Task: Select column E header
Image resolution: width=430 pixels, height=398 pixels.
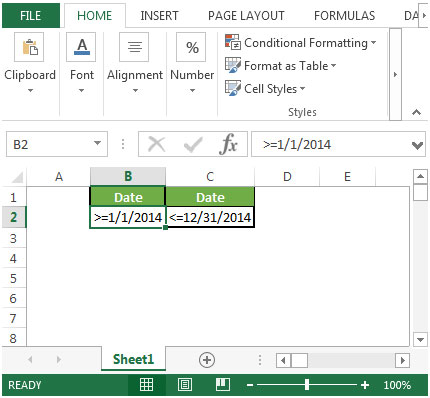Action: (347, 176)
